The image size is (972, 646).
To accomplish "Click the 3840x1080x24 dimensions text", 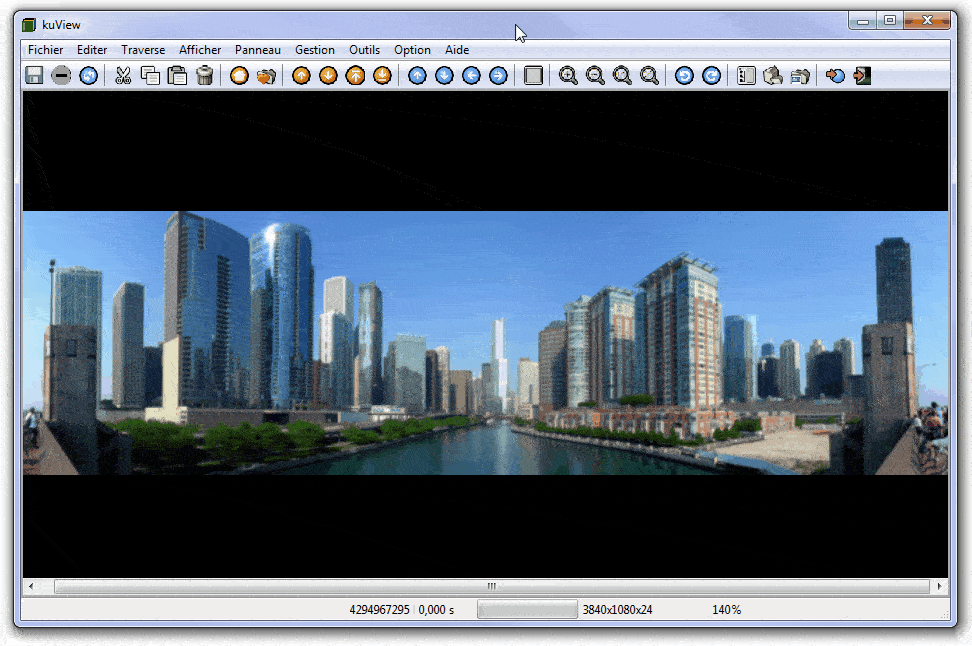I will pyautogui.click(x=617, y=609).
